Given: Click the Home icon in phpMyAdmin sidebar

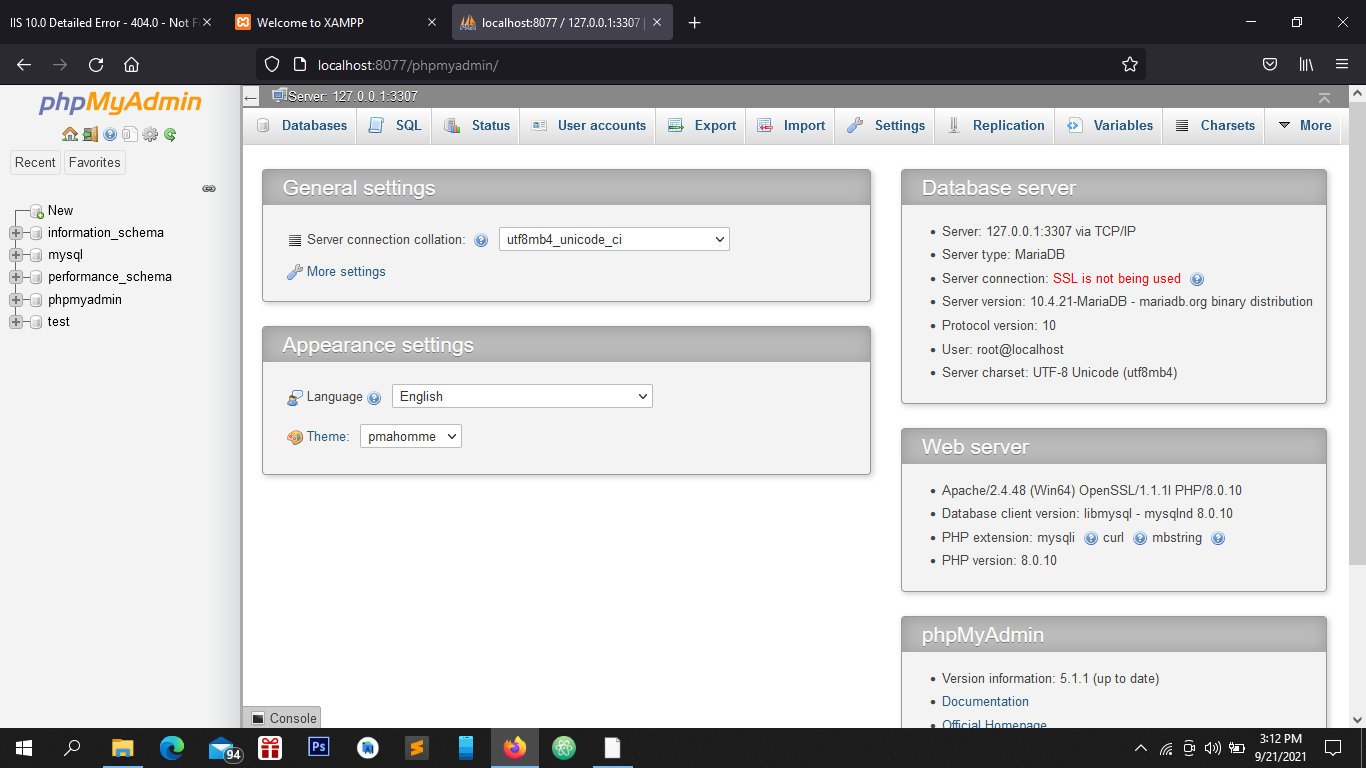Looking at the screenshot, I should coord(69,134).
